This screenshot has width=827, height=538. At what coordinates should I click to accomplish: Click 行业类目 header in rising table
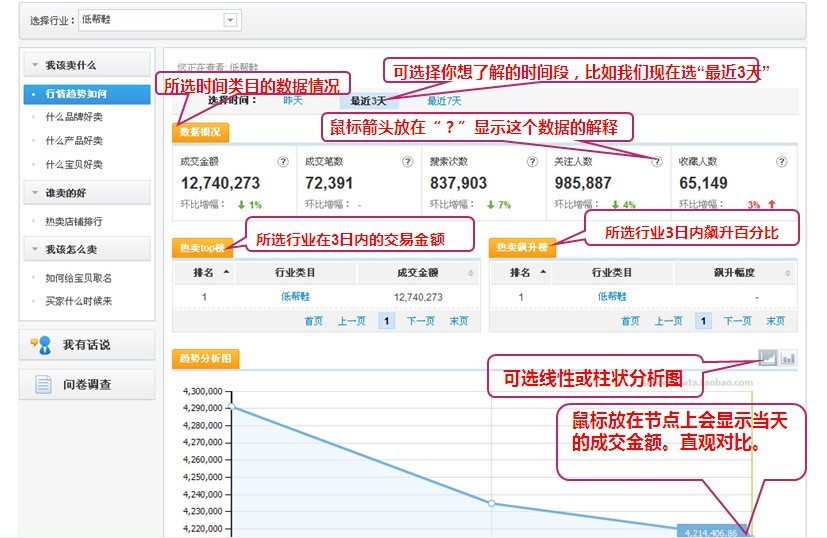click(x=612, y=273)
